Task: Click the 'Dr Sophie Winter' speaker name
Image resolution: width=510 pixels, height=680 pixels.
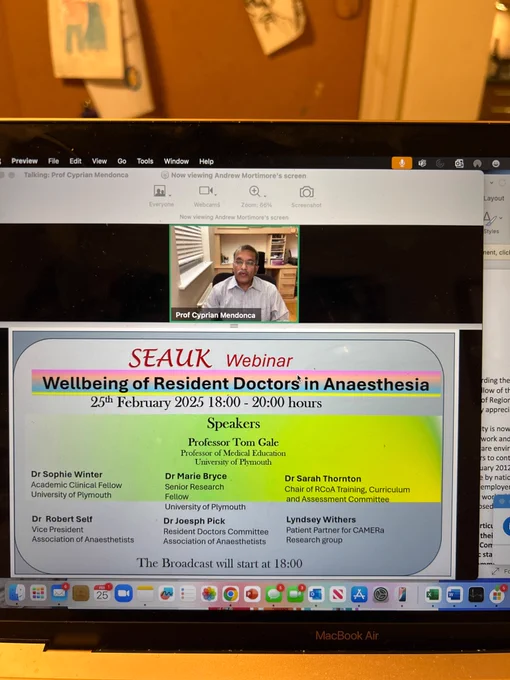Action: 67,474
